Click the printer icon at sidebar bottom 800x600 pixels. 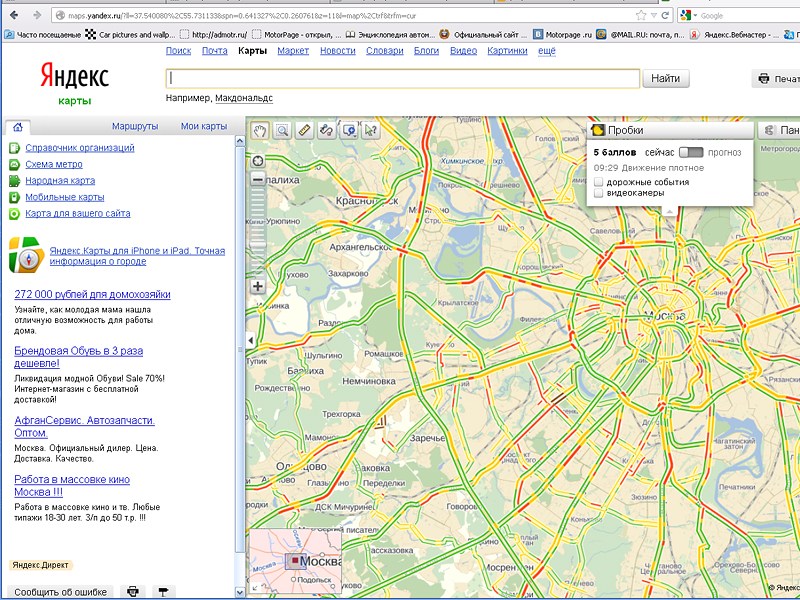coord(133,591)
